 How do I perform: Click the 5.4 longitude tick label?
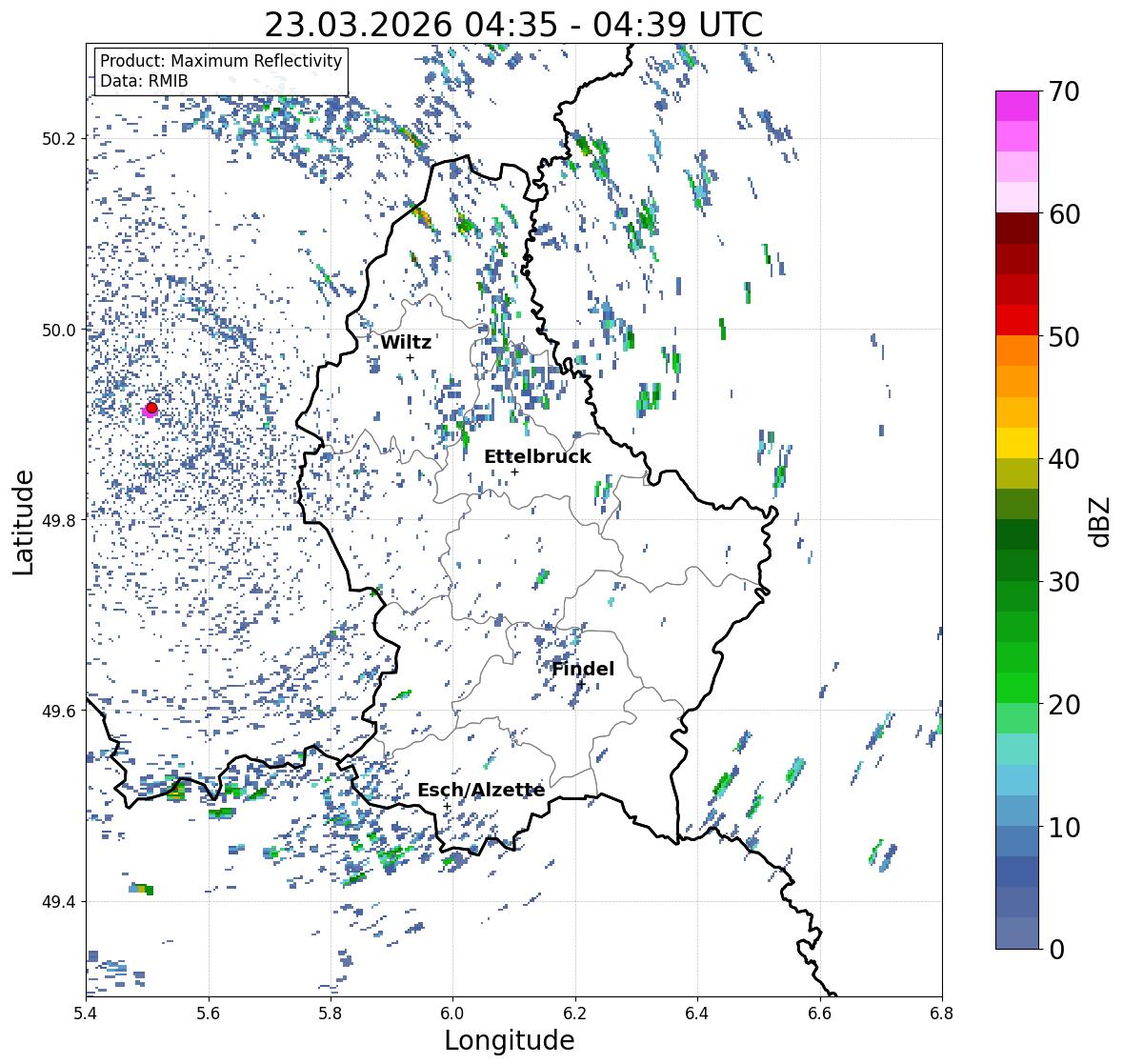point(86,1014)
